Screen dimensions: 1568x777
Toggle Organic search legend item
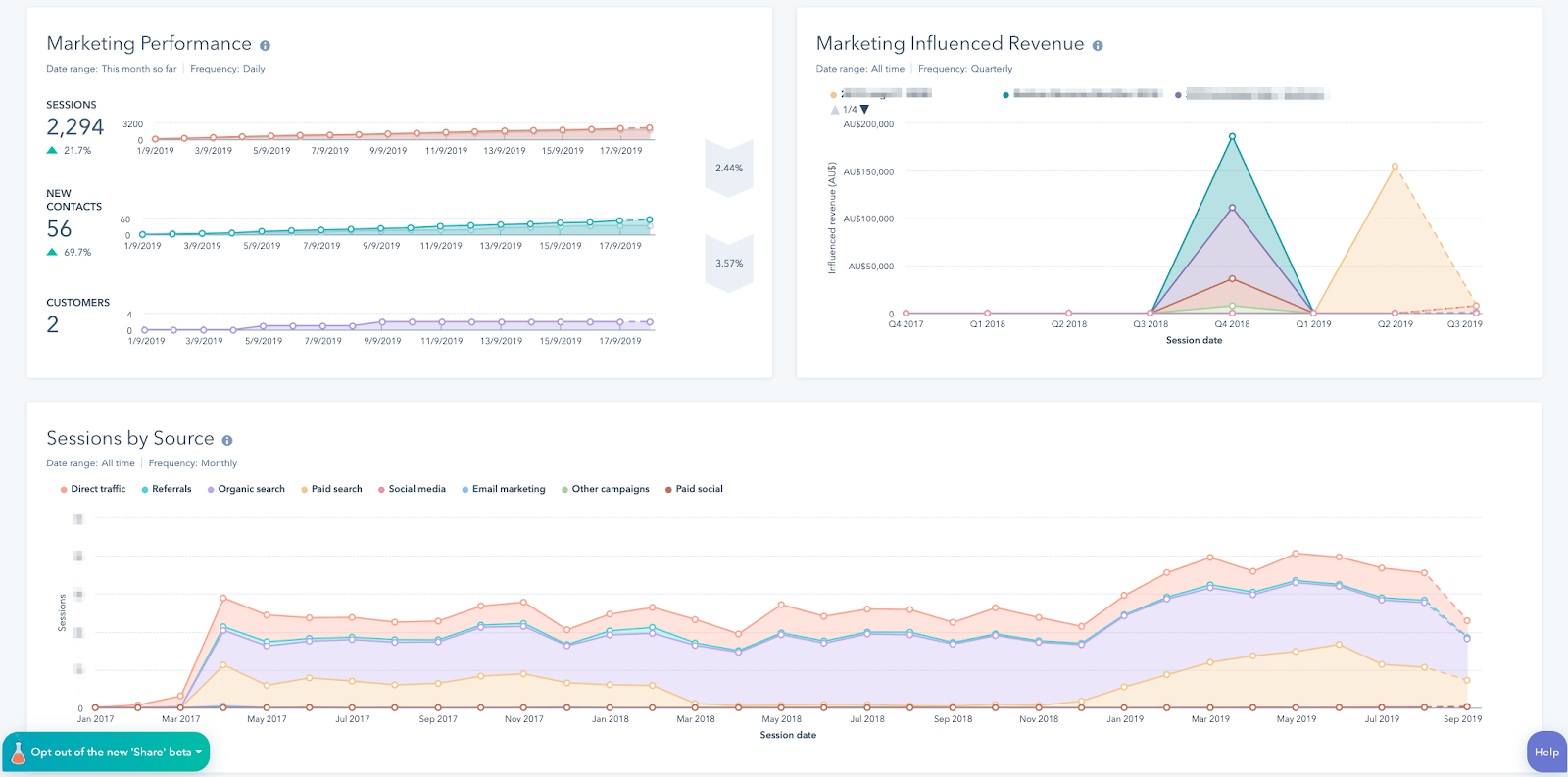246,489
